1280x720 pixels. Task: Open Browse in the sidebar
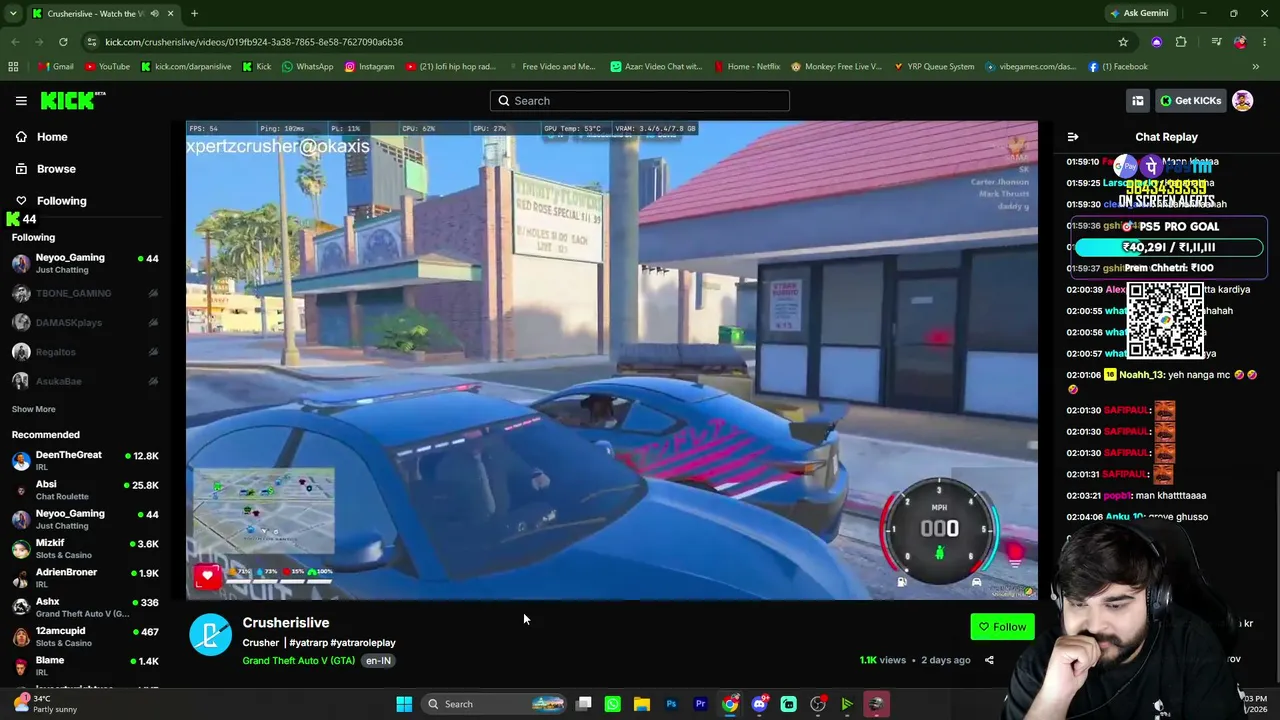coord(56,169)
